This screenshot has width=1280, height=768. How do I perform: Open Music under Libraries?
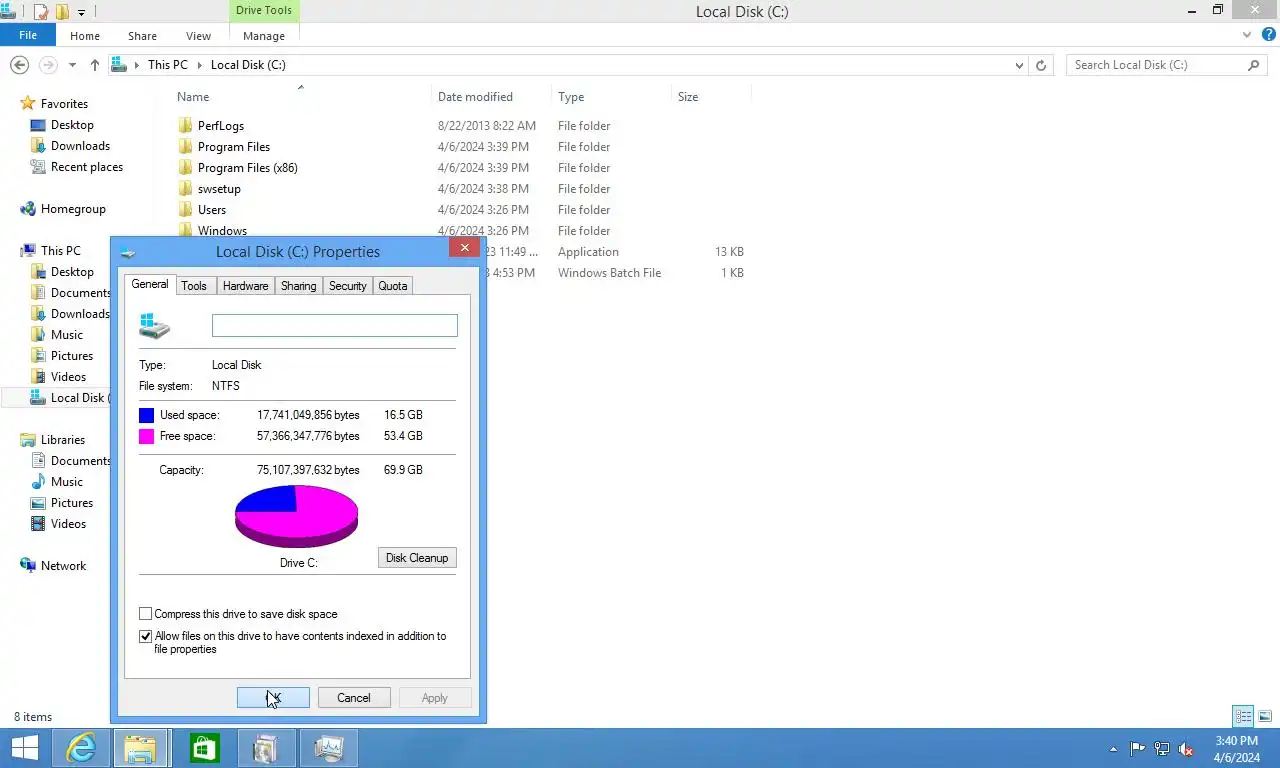point(67,482)
